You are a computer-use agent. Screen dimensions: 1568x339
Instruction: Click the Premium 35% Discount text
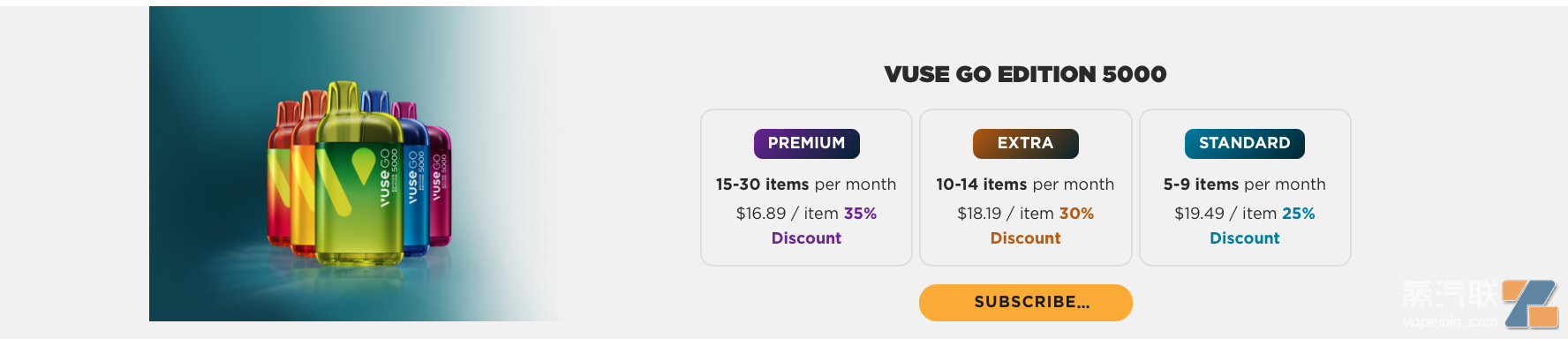pyautogui.click(x=824, y=225)
